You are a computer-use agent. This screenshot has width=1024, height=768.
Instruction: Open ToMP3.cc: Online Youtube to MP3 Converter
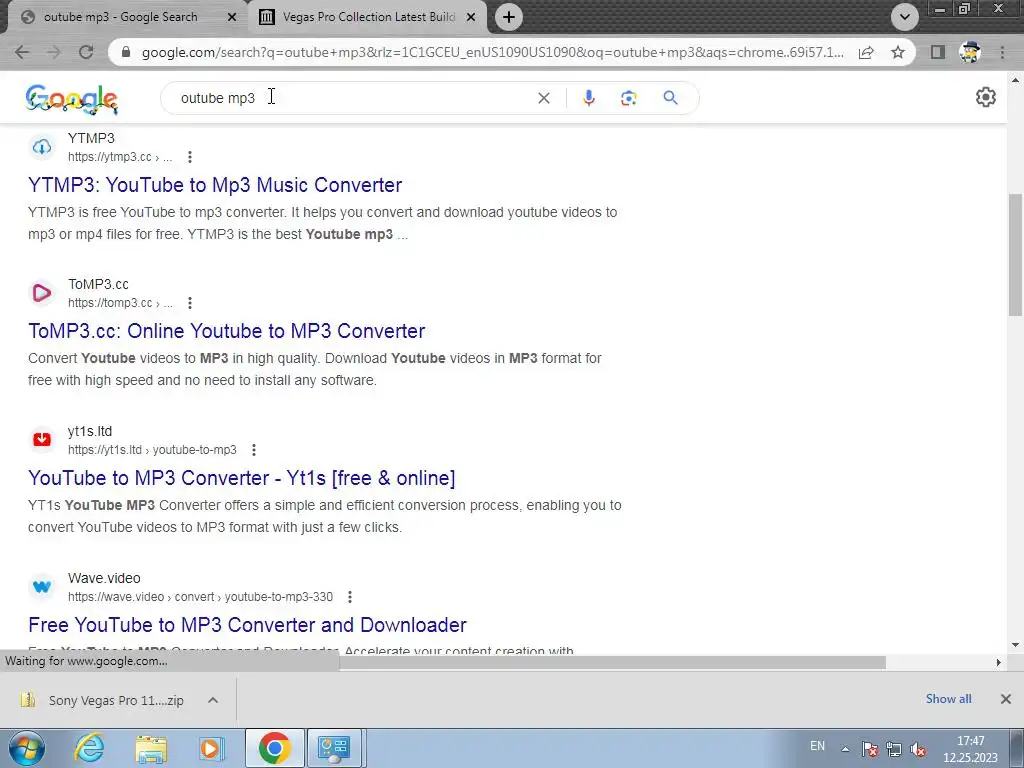pyautogui.click(x=227, y=331)
